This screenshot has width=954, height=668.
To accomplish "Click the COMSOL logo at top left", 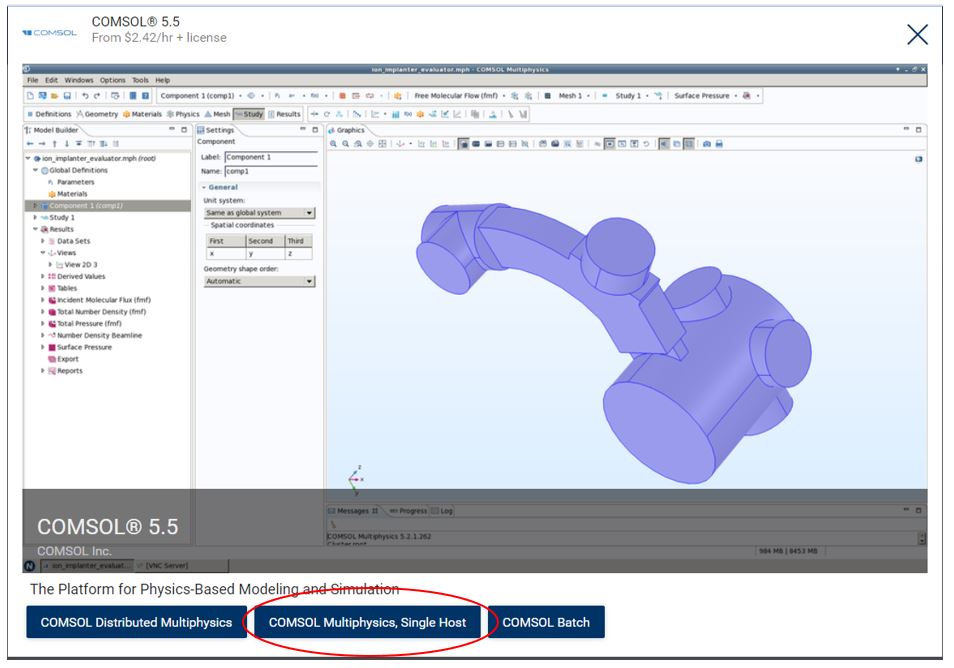I will point(49,33).
